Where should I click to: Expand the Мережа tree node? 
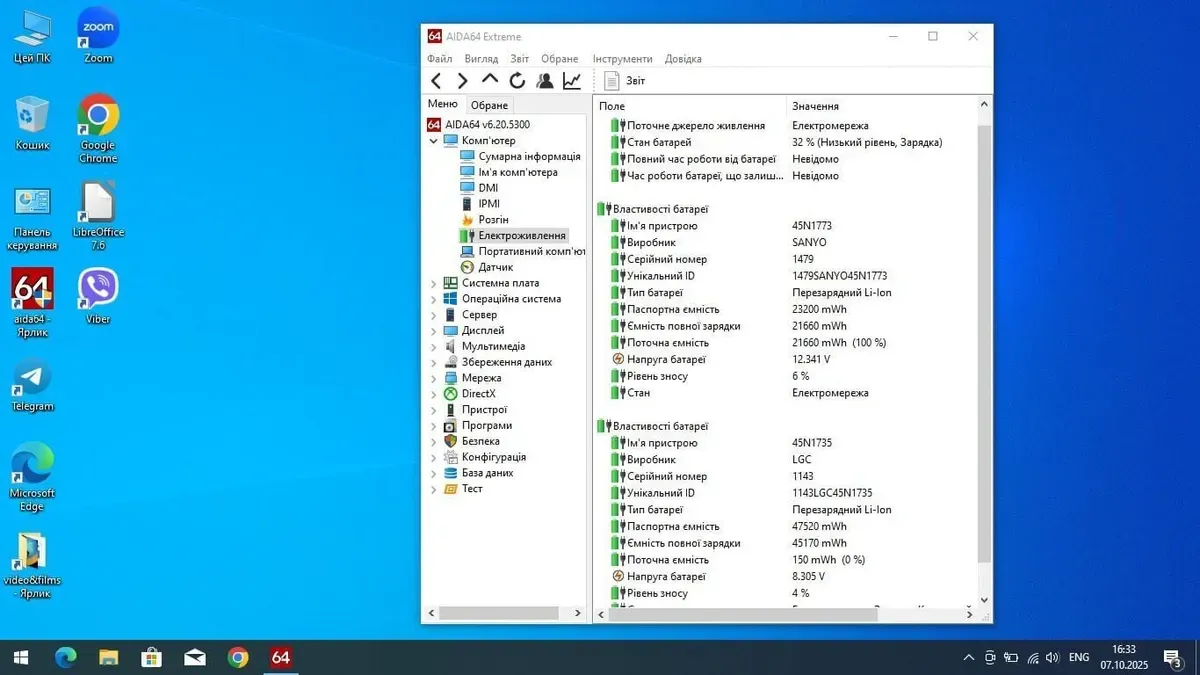[x=434, y=378]
